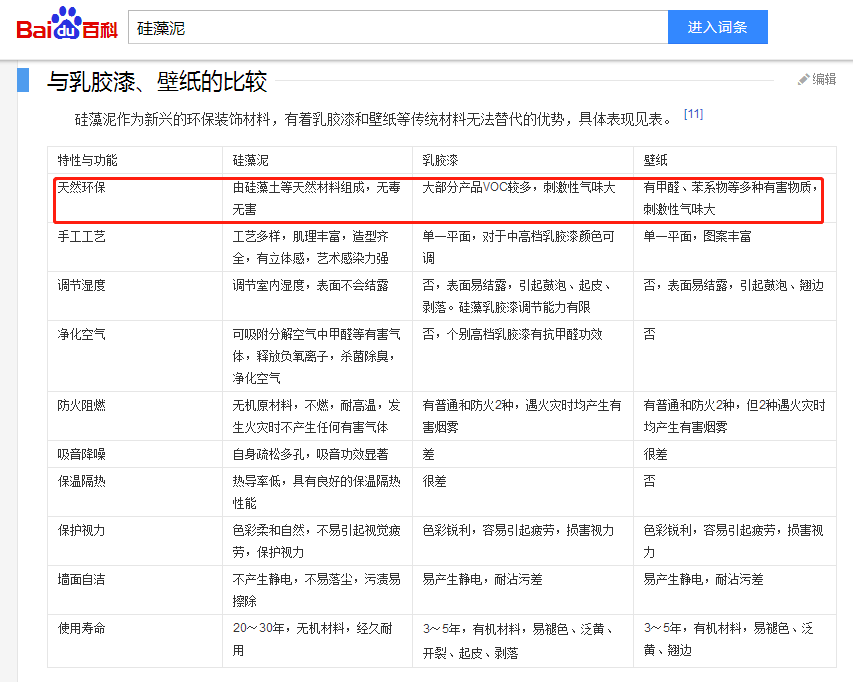Focus the search box containing 硅藻泥
This screenshot has width=853, height=682.
click(398, 27)
